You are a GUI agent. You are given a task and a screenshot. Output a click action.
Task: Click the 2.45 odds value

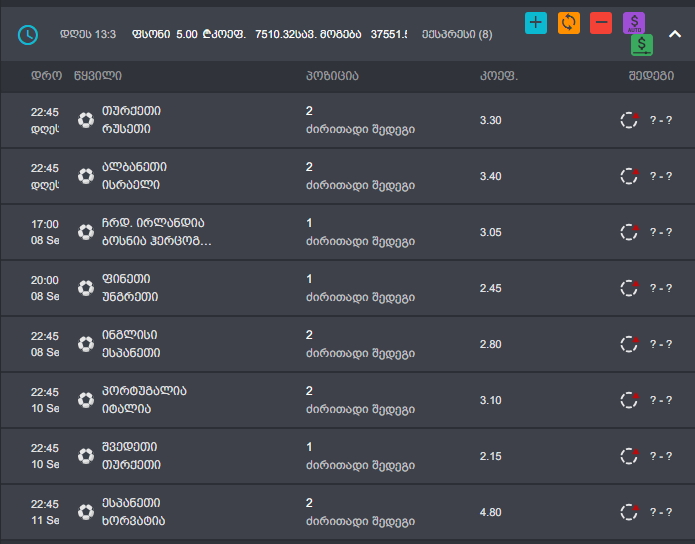click(x=490, y=288)
